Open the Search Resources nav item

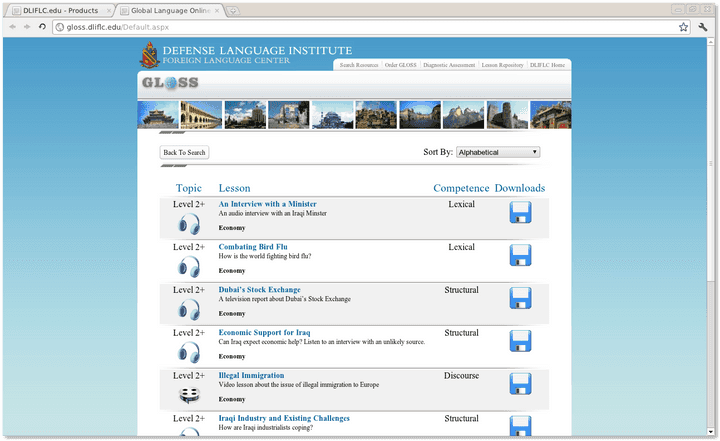pos(359,65)
